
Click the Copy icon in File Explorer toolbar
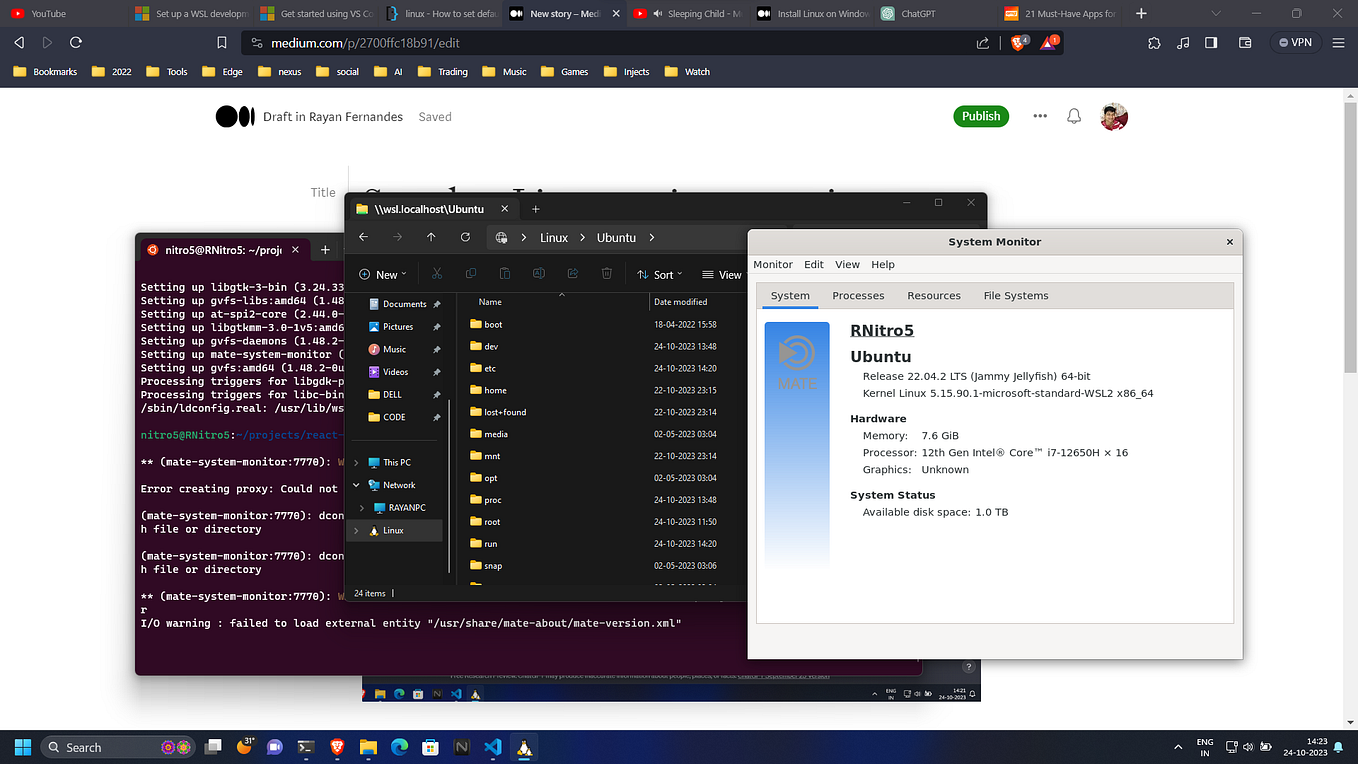pos(470,273)
